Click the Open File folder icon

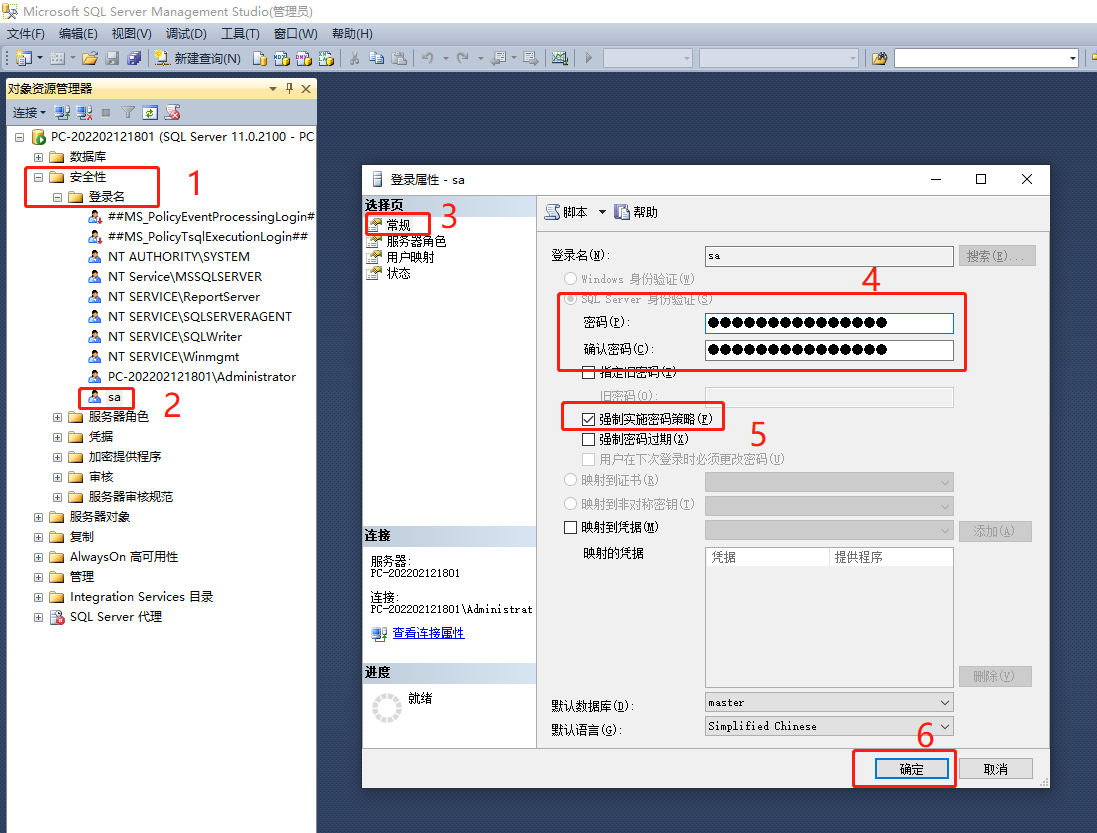(x=90, y=58)
